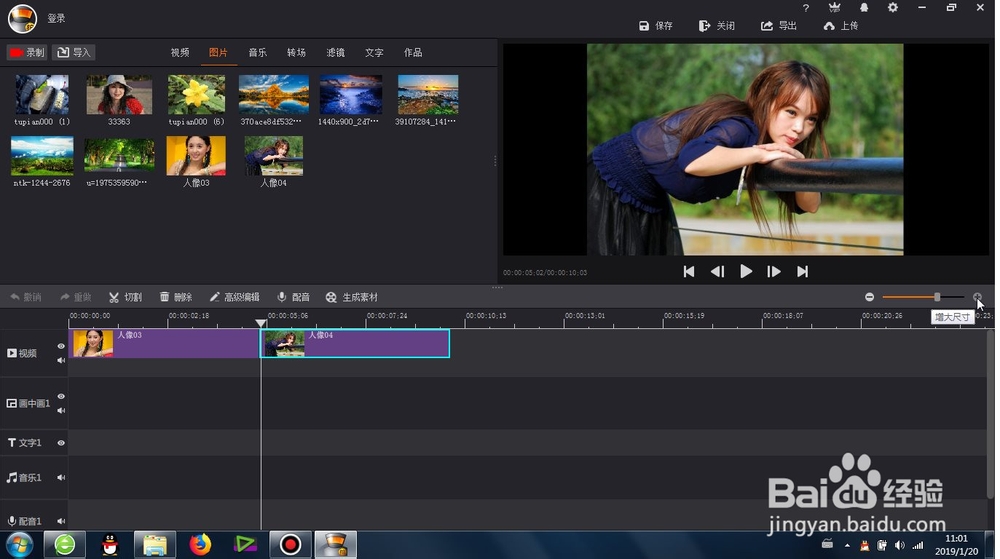
Task: Click the 录制 record button
Action: click(x=27, y=52)
